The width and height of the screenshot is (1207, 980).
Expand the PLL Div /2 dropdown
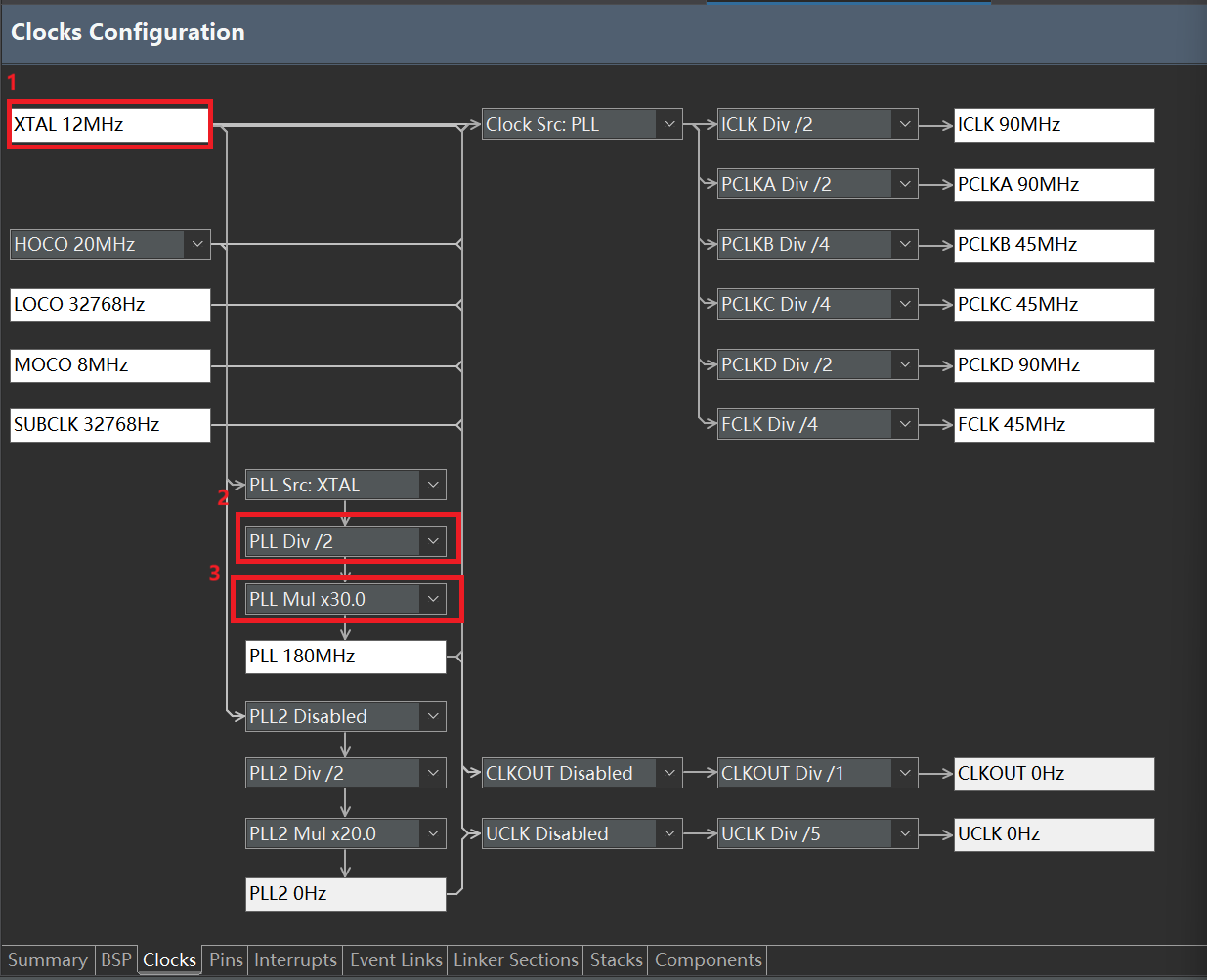[345, 541]
